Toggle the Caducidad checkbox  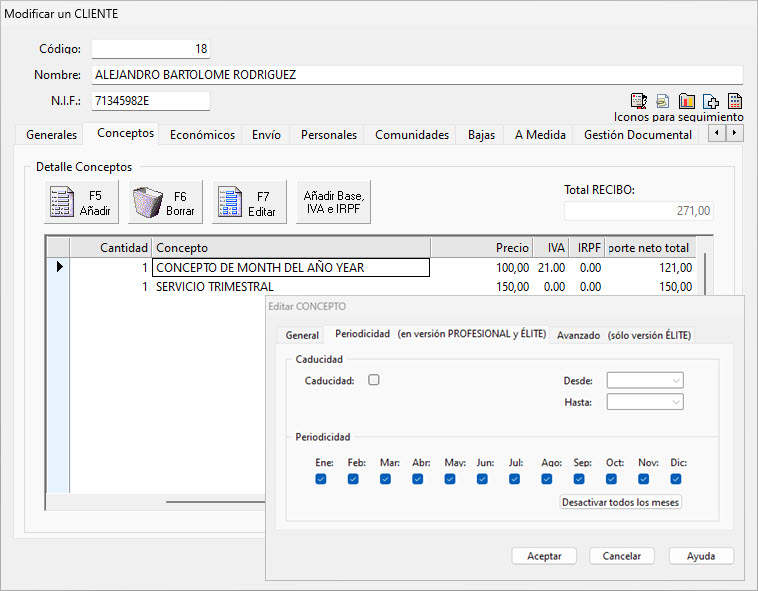click(x=374, y=380)
